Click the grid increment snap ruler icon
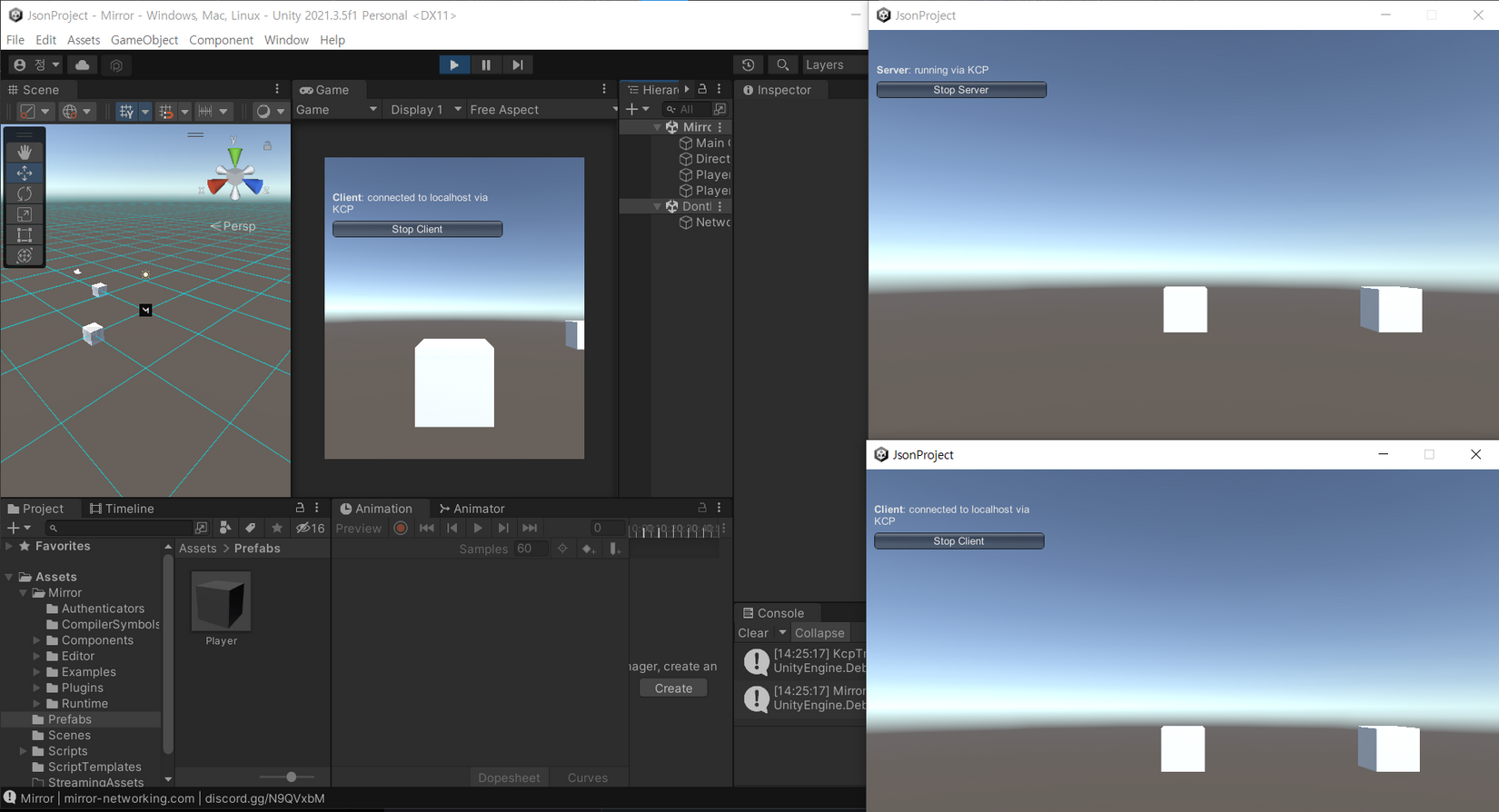 click(x=213, y=111)
